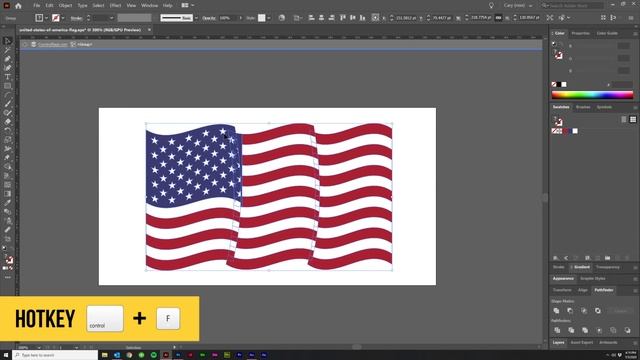Open the File menu
The width and height of the screenshot is (640, 360).
37,6
